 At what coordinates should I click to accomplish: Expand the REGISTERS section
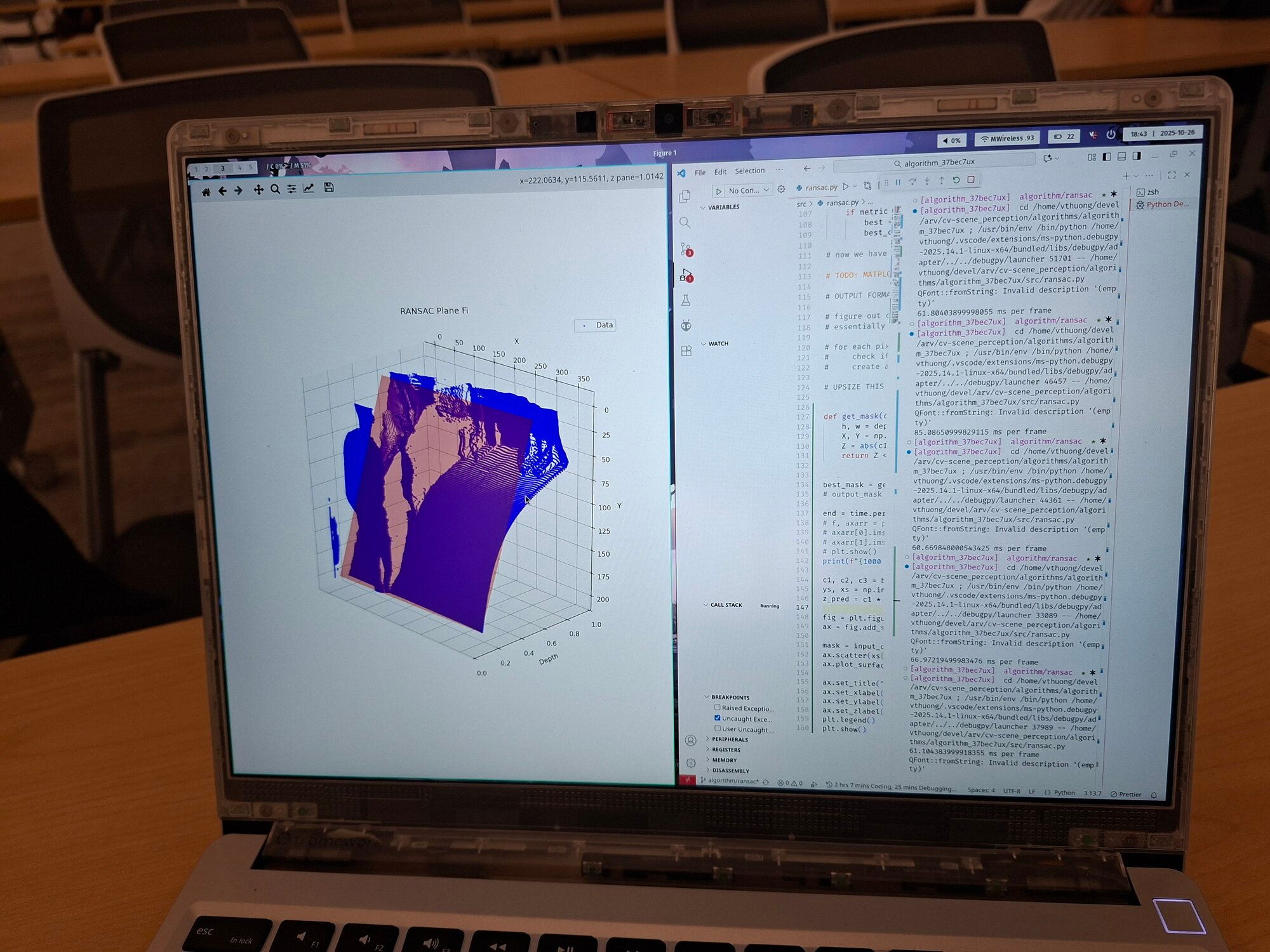click(x=723, y=750)
